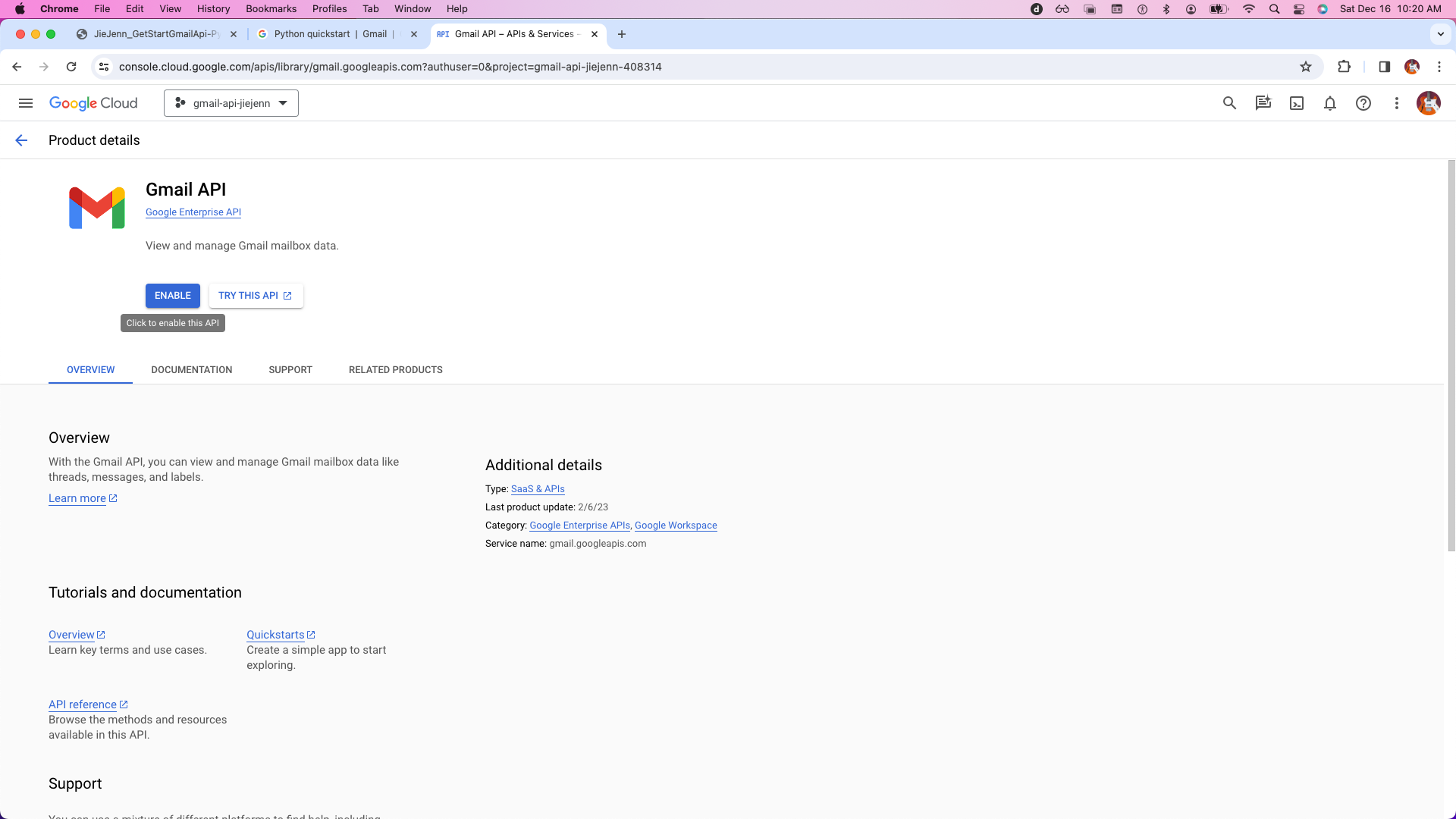This screenshot has width=1456, height=819.
Task: Open the RELATED PRODUCTS tab
Action: [396, 370]
